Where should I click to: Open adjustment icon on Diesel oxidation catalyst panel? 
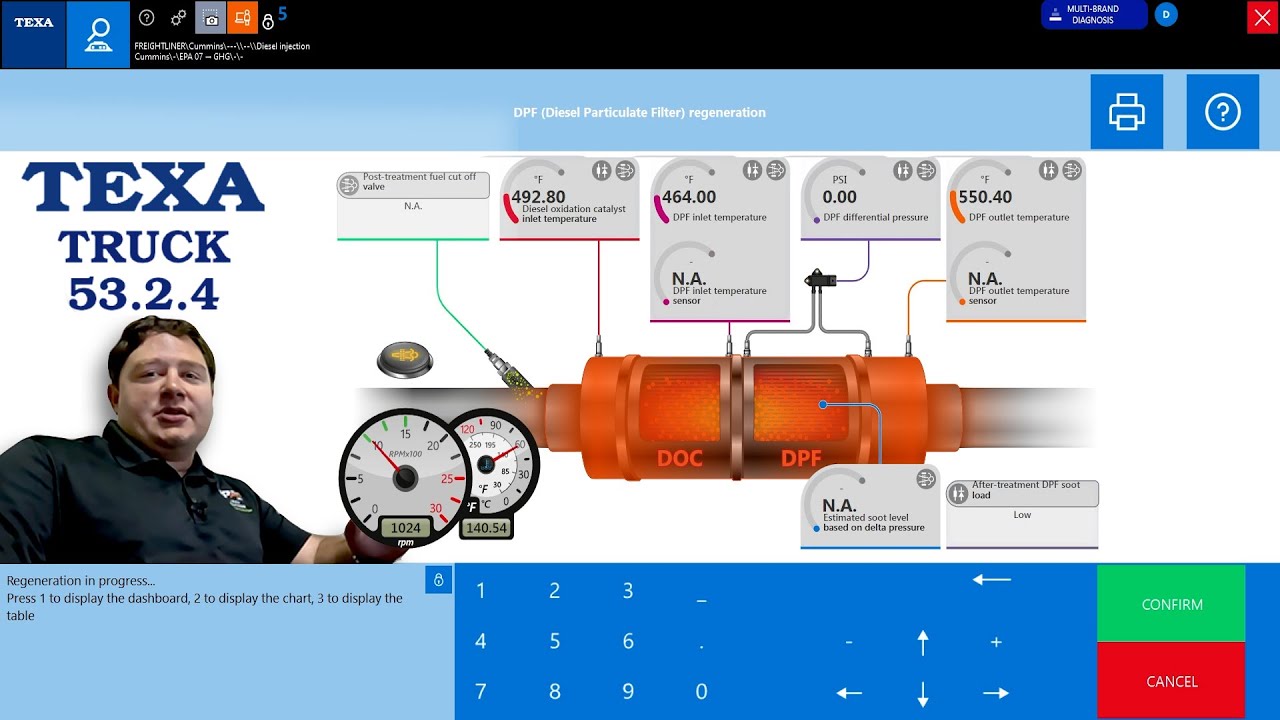click(x=601, y=171)
